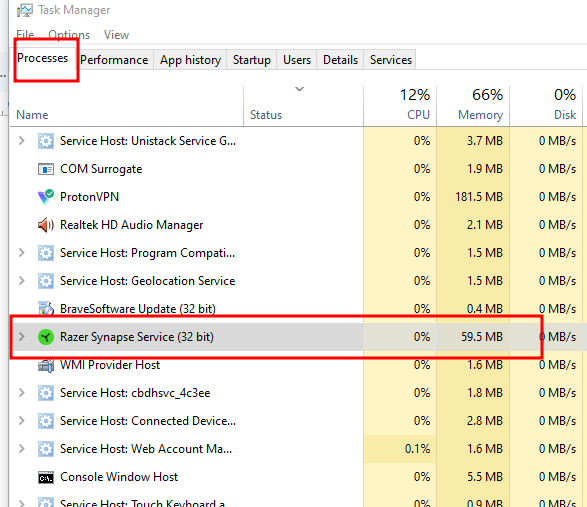Click cbdhsvc_4c3ee's 1.8 MB memory value

point(485,393)
